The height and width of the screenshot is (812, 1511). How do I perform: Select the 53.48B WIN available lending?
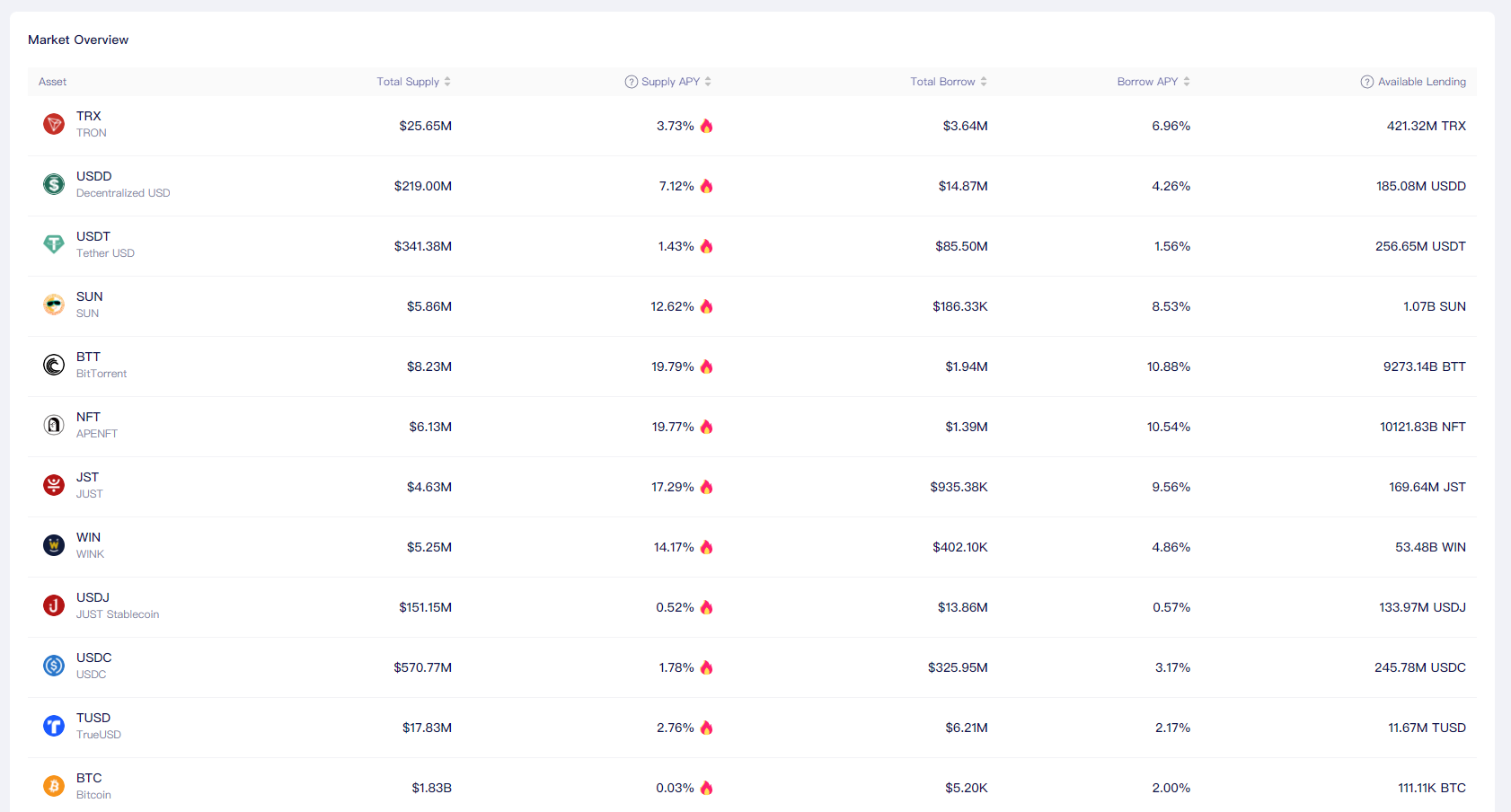1431,547
